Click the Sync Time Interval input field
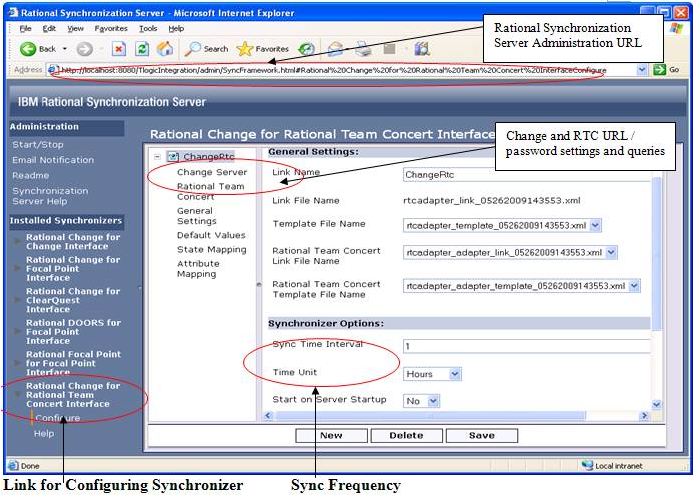The width and height of the screenshot is (696, 495). (527, 346)
